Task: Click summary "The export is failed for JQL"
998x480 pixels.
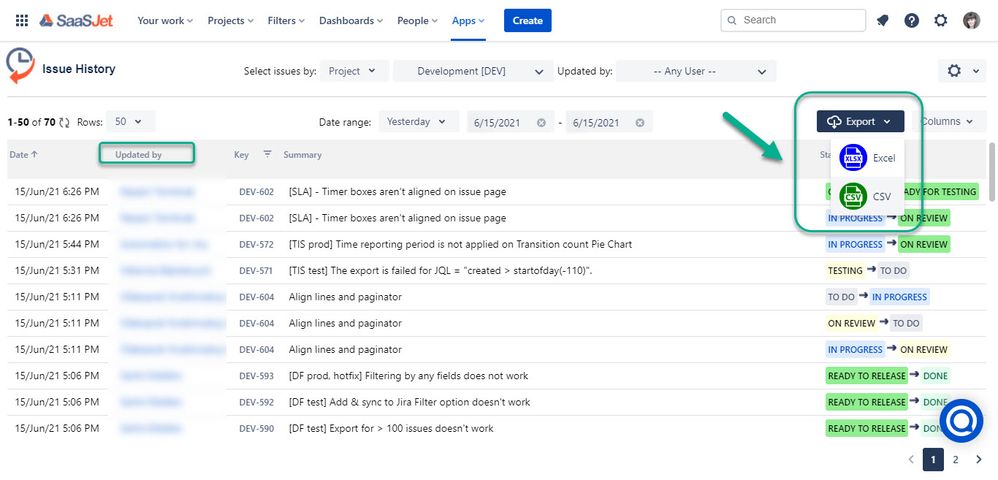Action: pyautogui.click(x=441, y=271)
